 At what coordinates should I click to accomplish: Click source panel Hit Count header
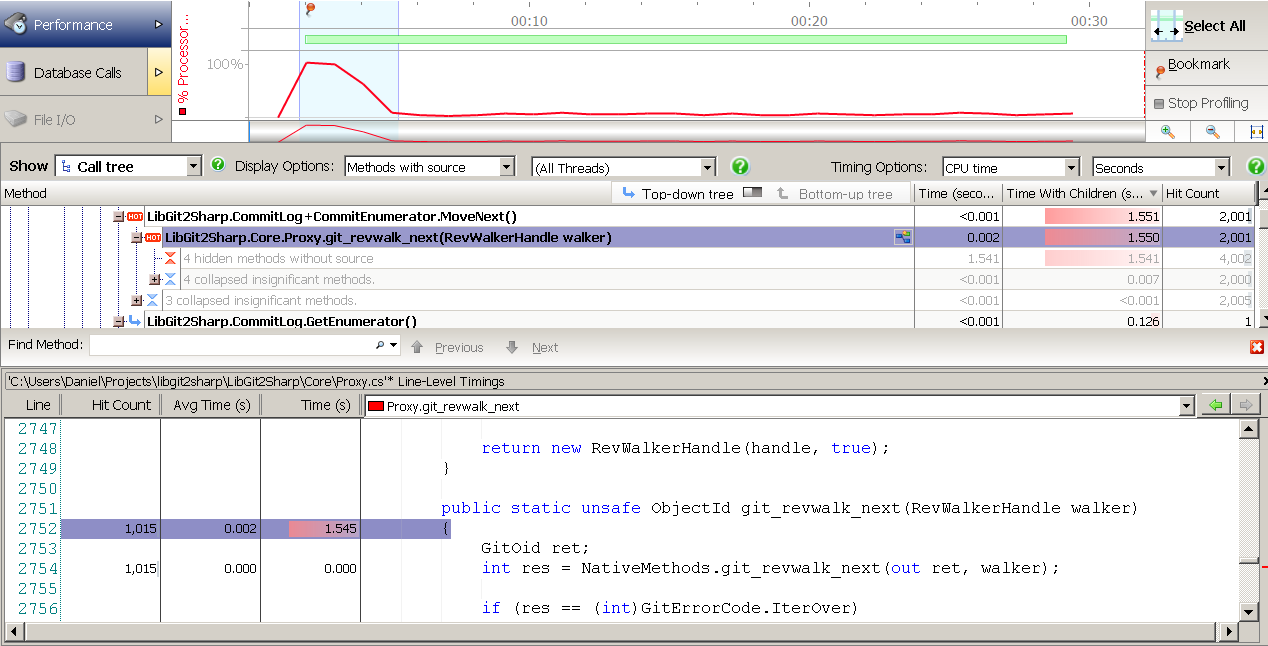[x=111, y=405]
